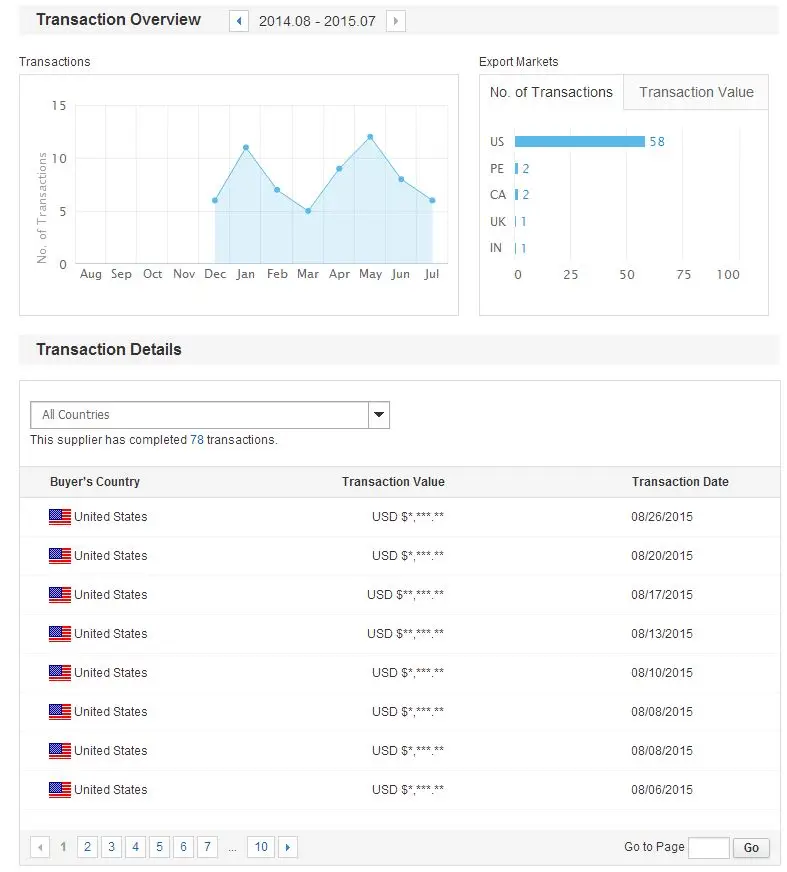Open page 5 in pagination
This screenshot has width=787, height=872.
159,847
